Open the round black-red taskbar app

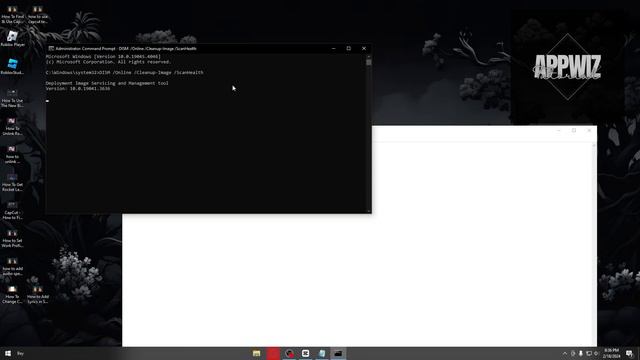tap(289, 353)
